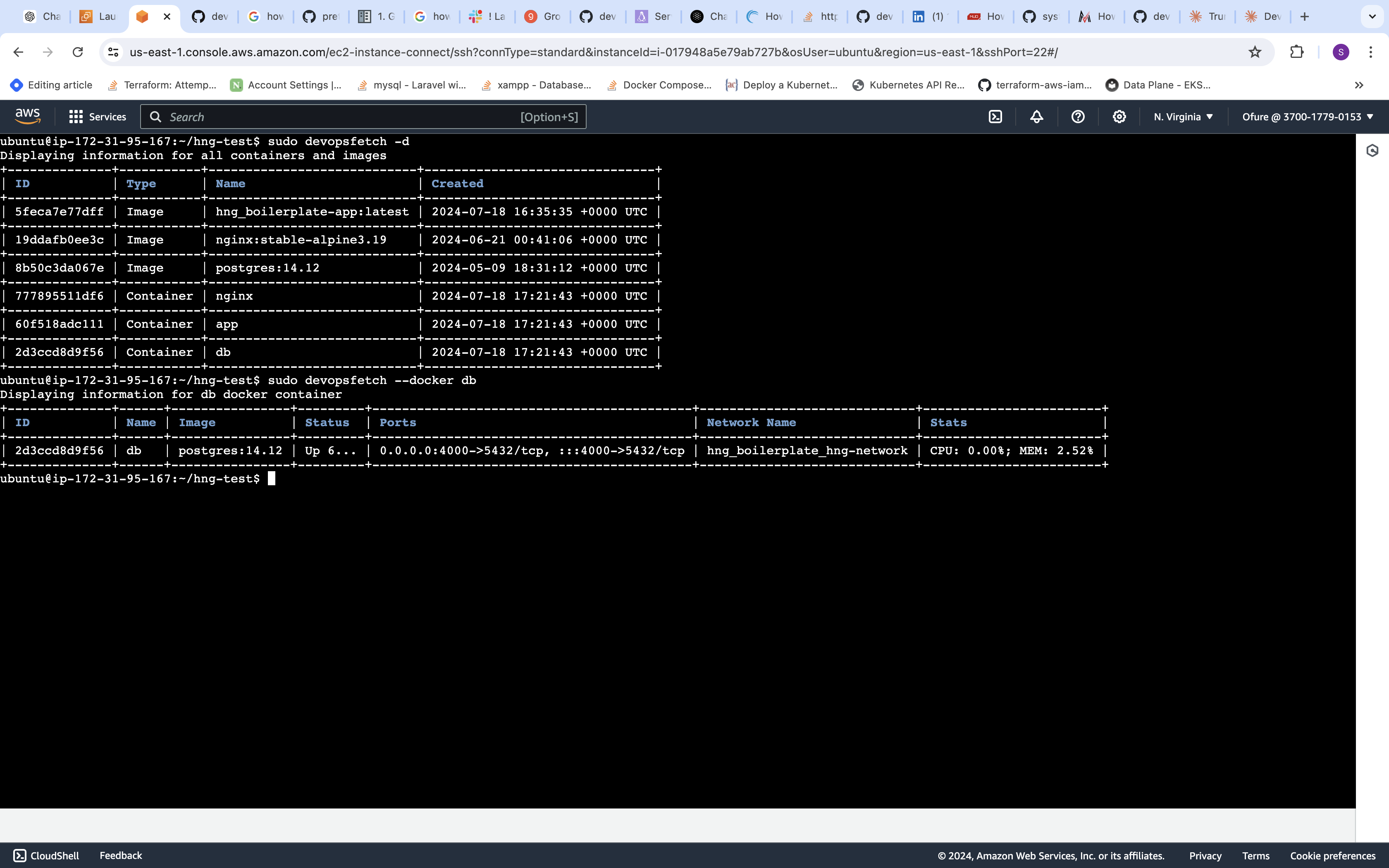The height and width of the screenshot is (868, 1389).
Task: Open Cookie preferences in the footer
Action: tap(1333, 855)
